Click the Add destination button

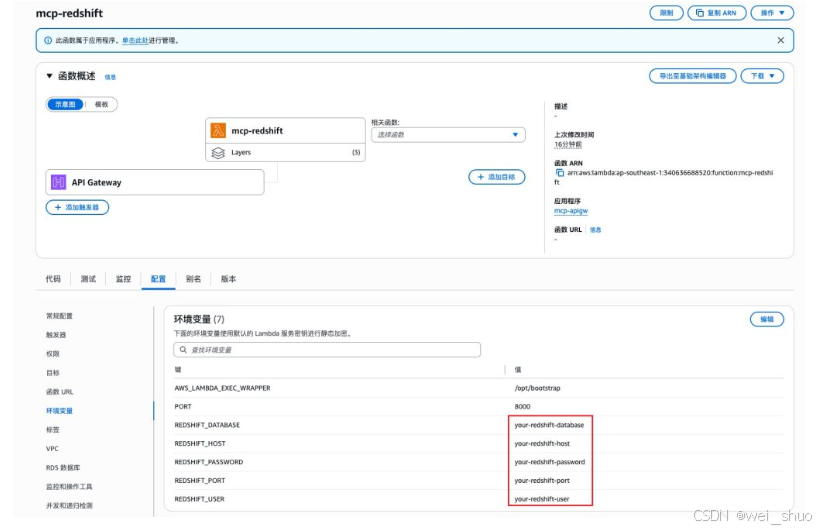tap(497, 177)
